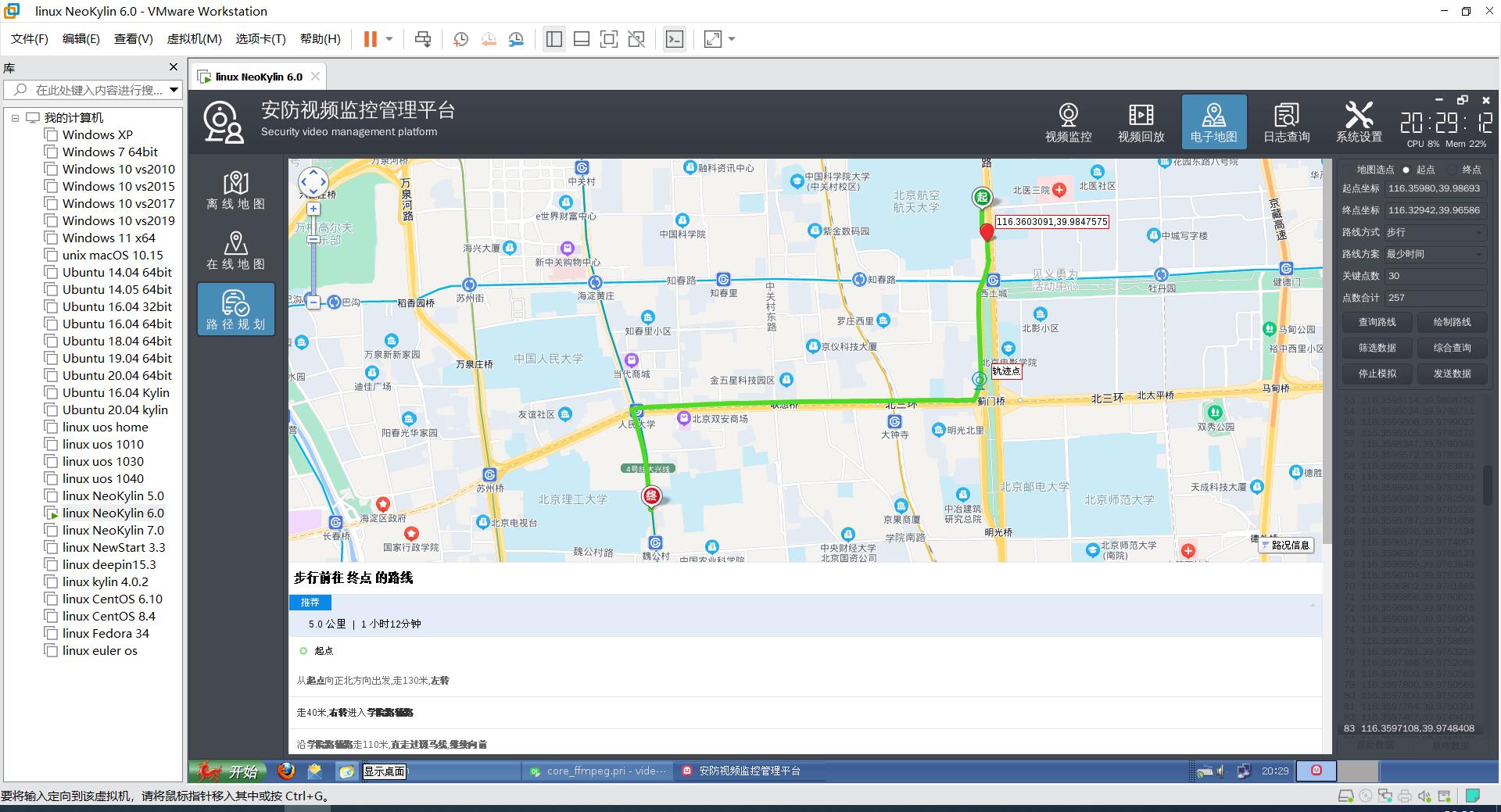Click the 起点坐标 start coordinate field

pyautogui.click(x=1435, y=188)
